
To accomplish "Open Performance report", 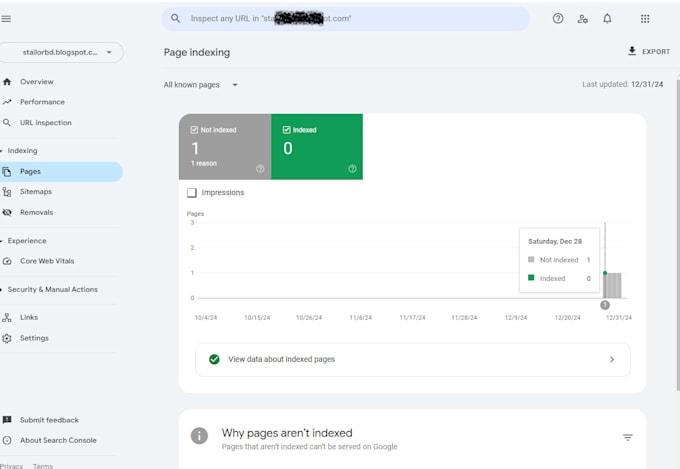I will pyautogui.click(x=42, y=102).
